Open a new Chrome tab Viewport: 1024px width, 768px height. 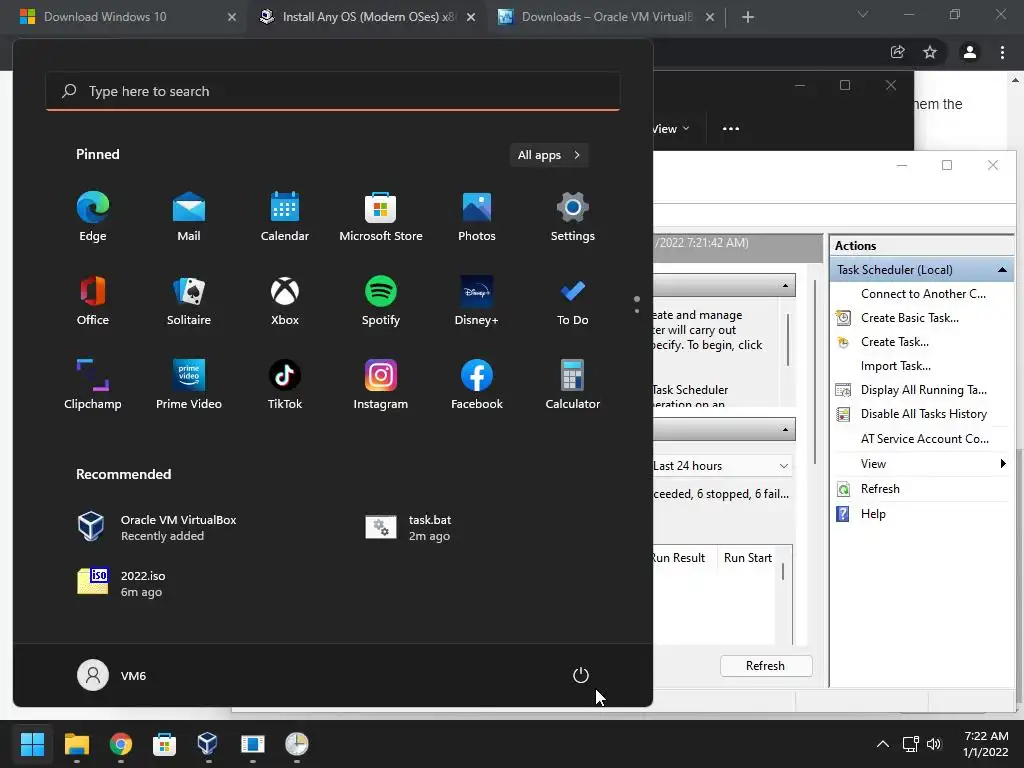748,17
